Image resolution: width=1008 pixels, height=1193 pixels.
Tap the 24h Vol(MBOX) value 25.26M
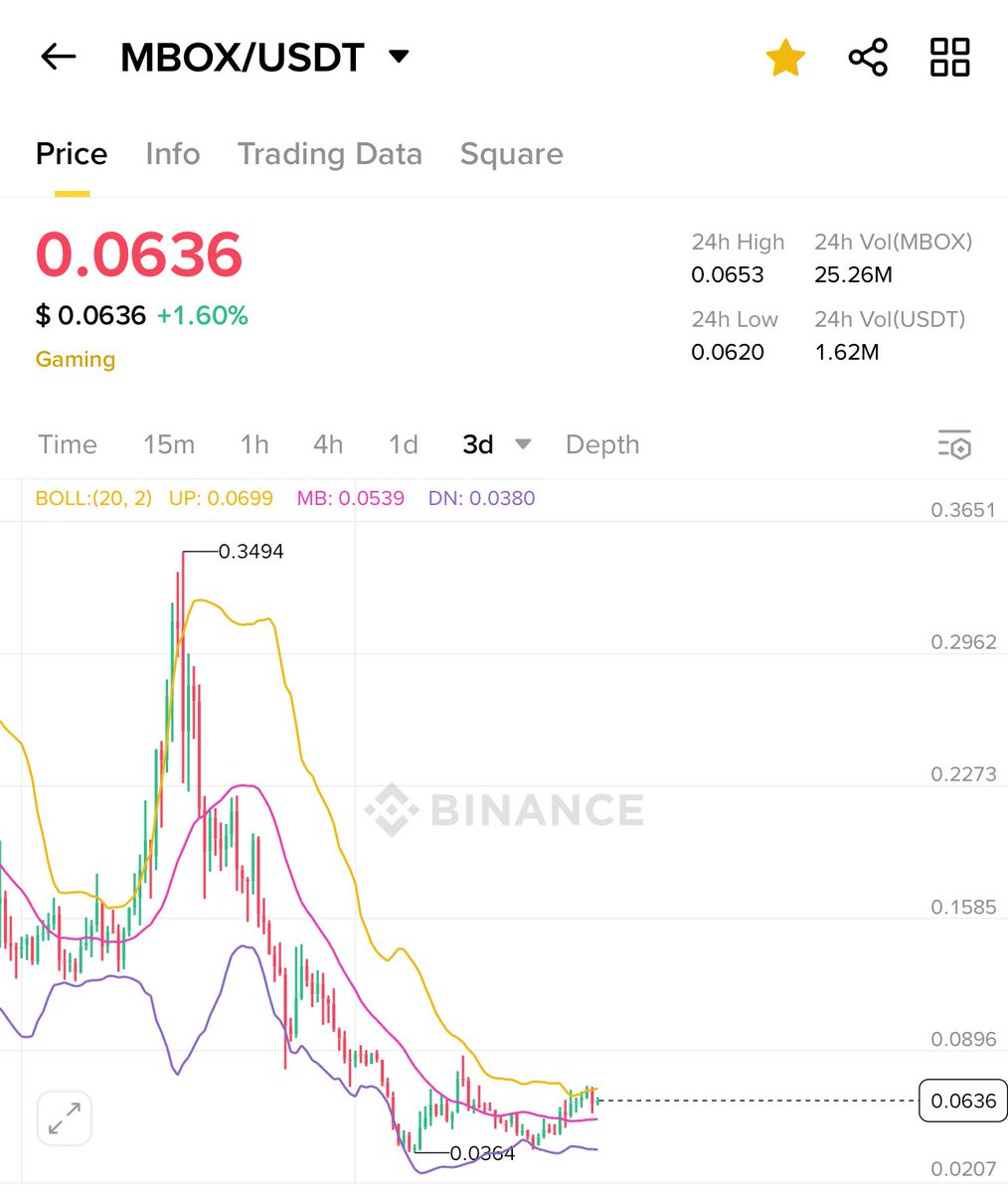(854, 274)
